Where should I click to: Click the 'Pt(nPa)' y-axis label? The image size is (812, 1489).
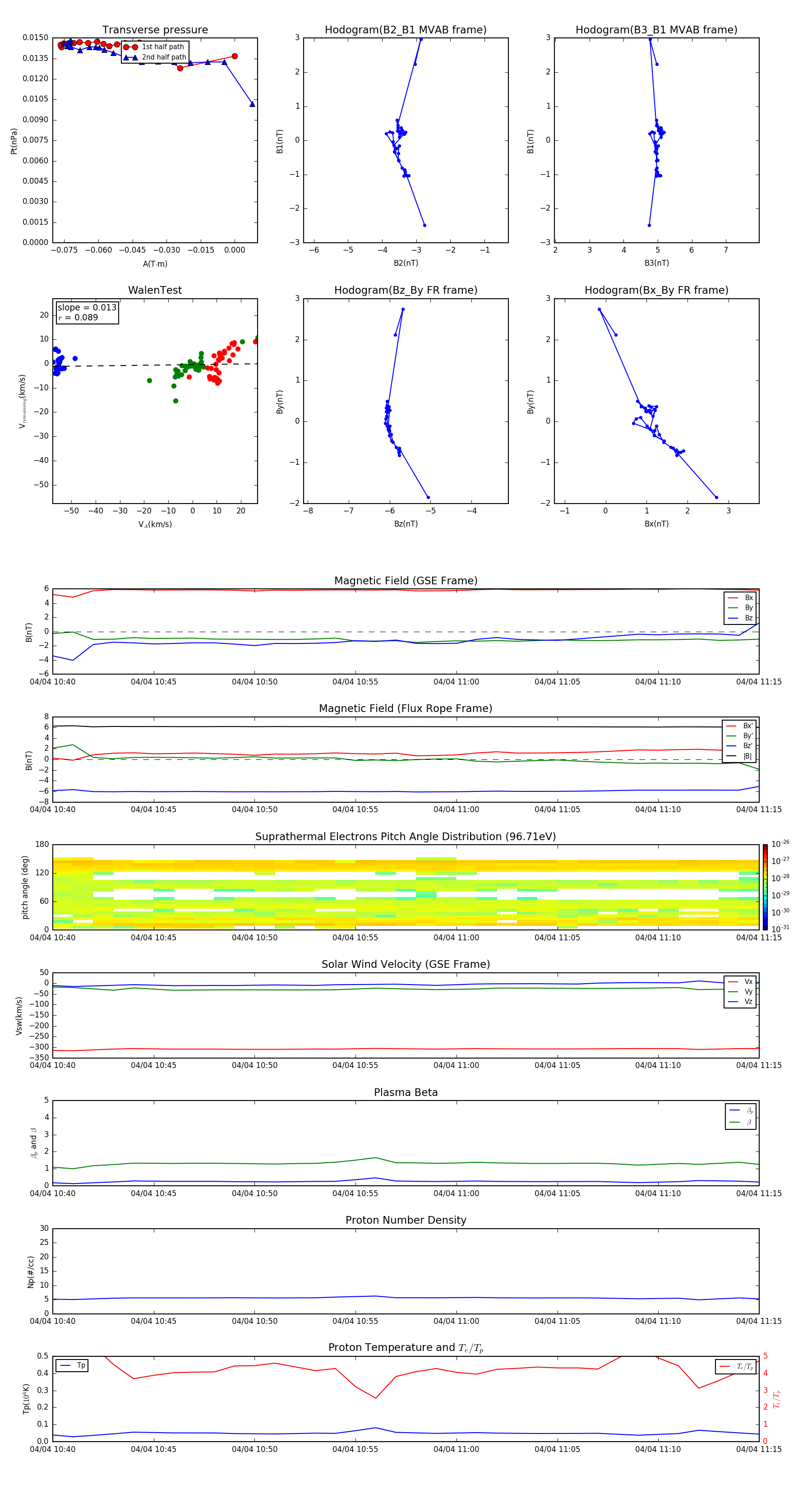coord(14,141)
